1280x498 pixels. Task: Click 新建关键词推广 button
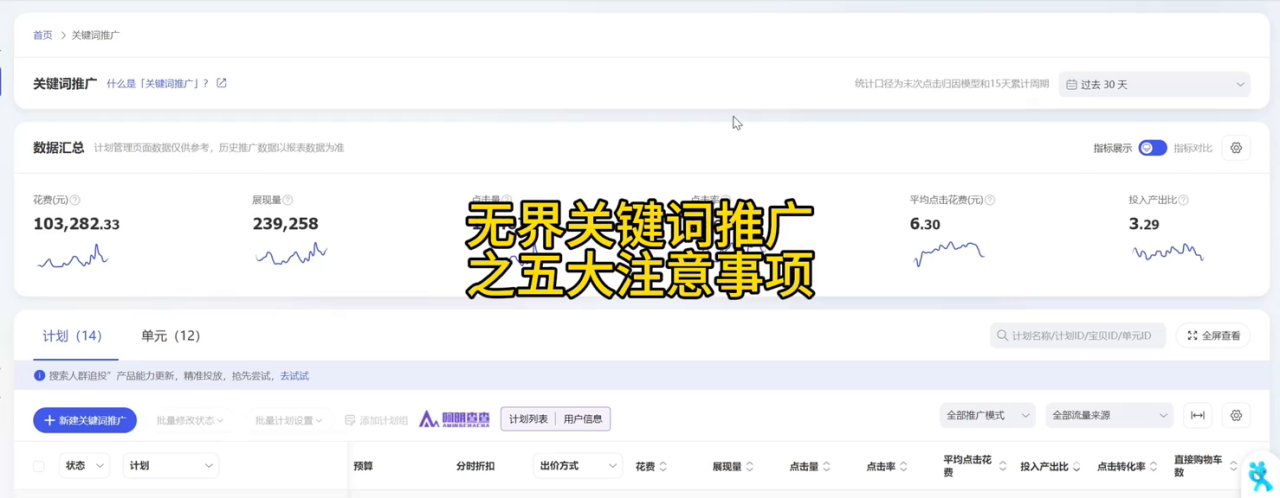tap(85, 420)
